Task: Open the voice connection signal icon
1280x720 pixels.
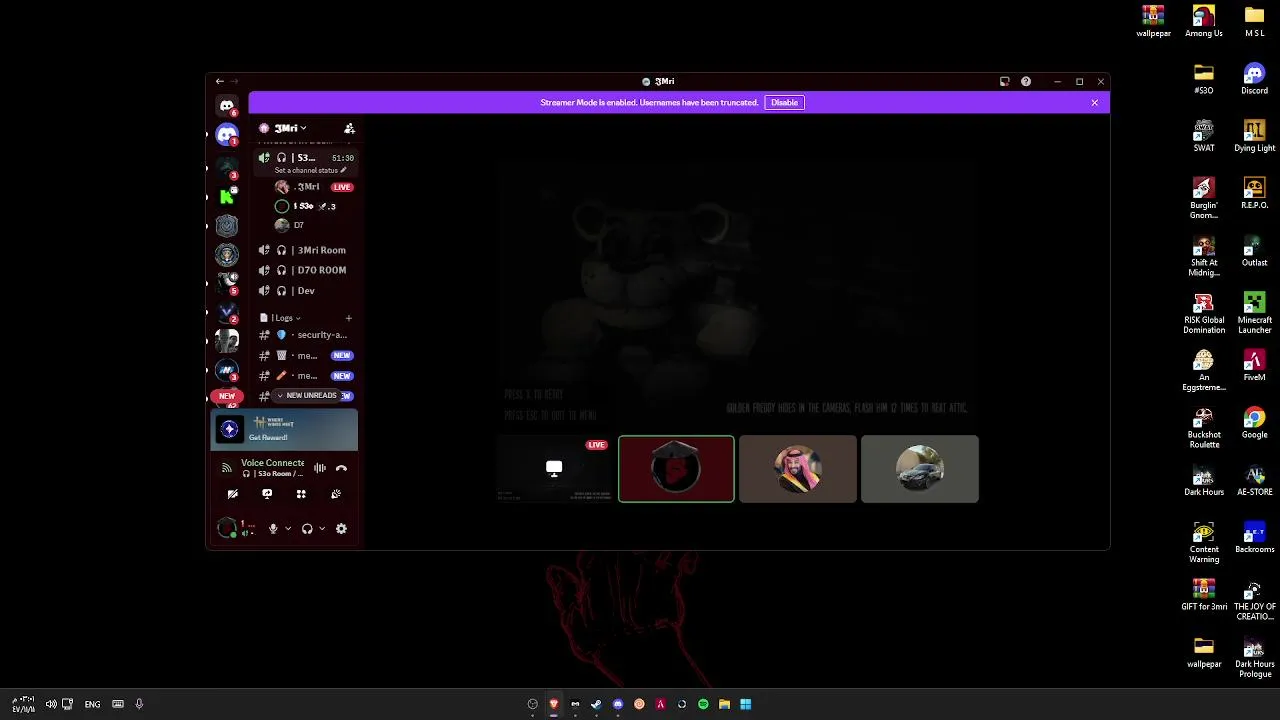Action: [227, 468]
